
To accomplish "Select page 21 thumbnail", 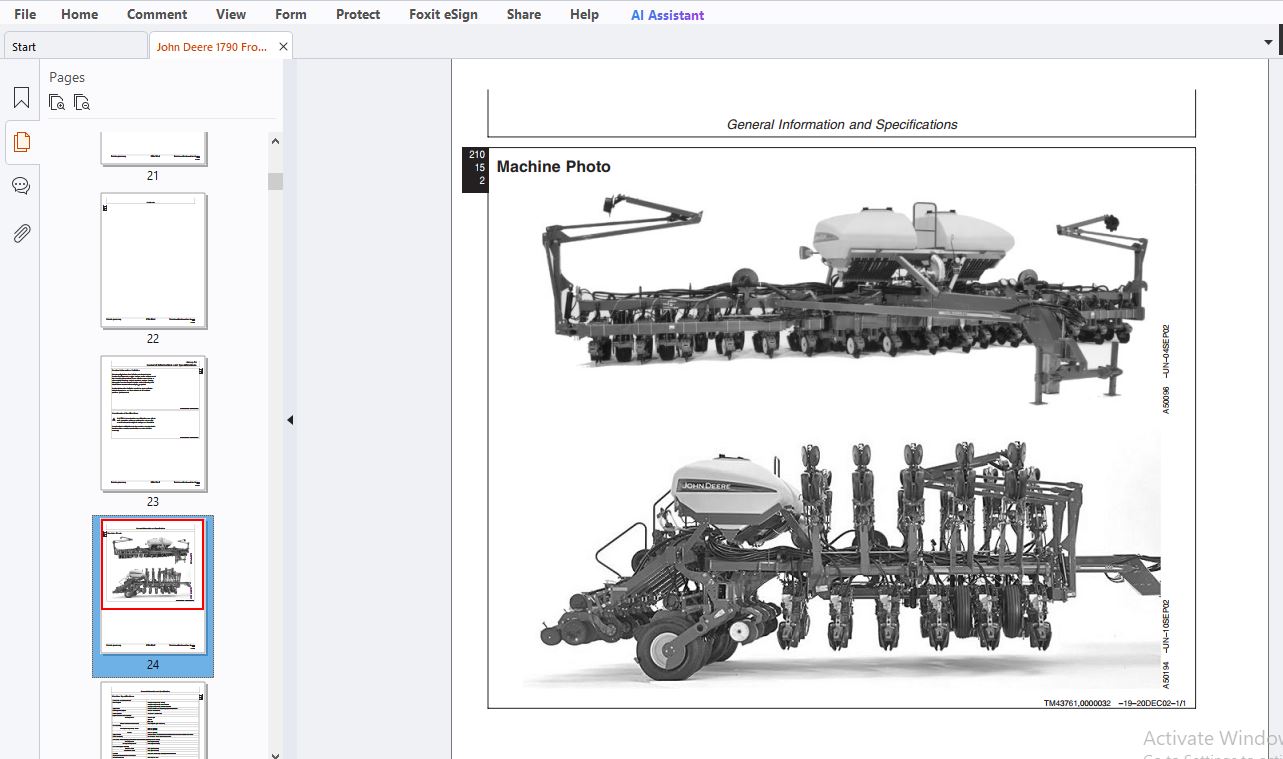I will [153, 148].
